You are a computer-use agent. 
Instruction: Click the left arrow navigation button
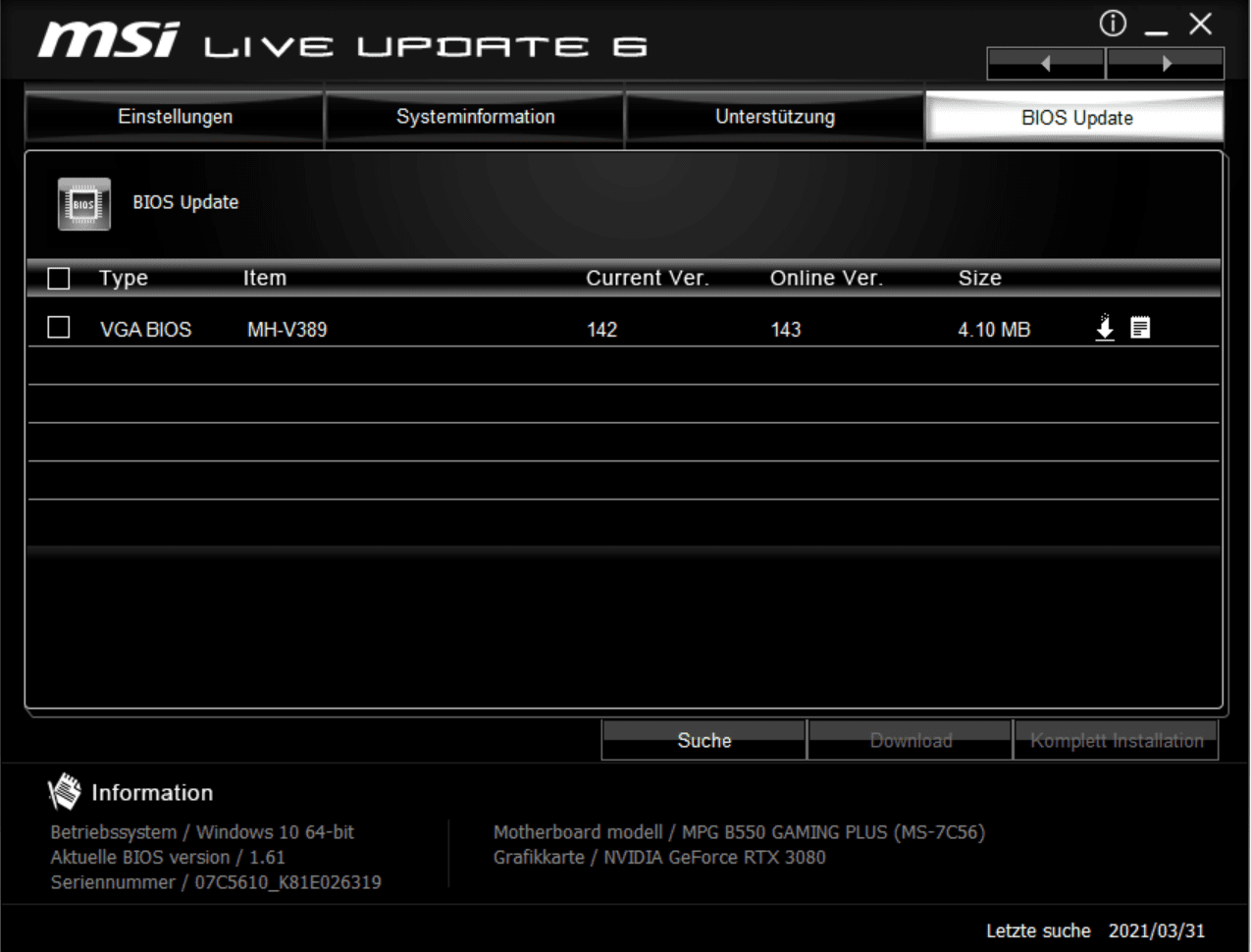(1046, 64)
